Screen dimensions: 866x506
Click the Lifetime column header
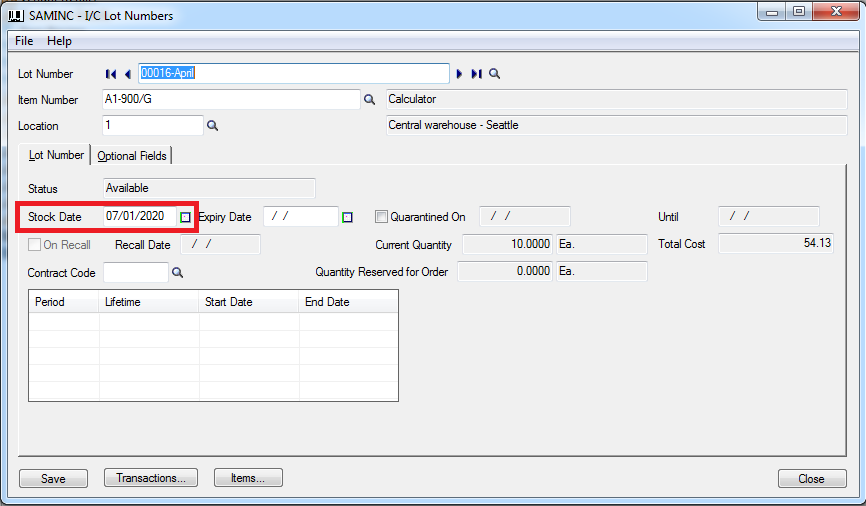click(149, 302)
